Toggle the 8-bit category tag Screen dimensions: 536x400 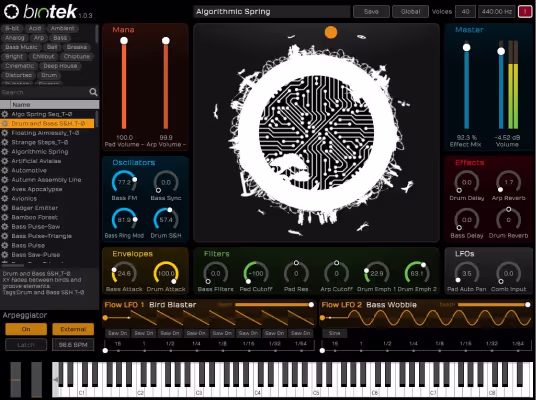point(12,28)
